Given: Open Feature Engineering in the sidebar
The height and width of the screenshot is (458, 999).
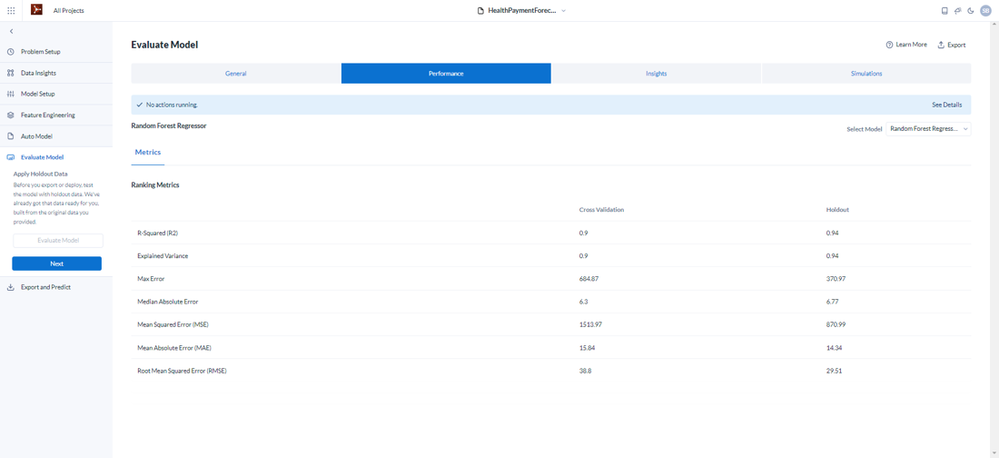Looking at the screenshot, I should pyautogui.click(x=48, y=115).
